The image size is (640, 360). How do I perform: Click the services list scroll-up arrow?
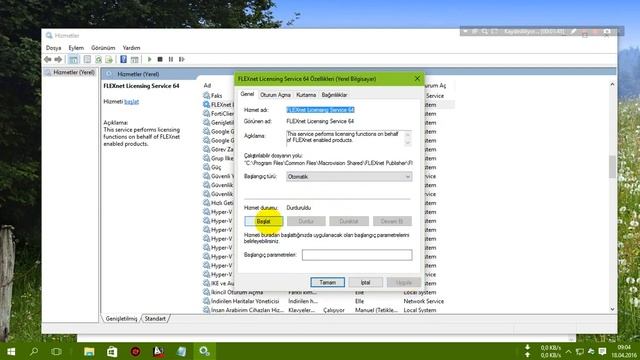[x=612, y=84]
